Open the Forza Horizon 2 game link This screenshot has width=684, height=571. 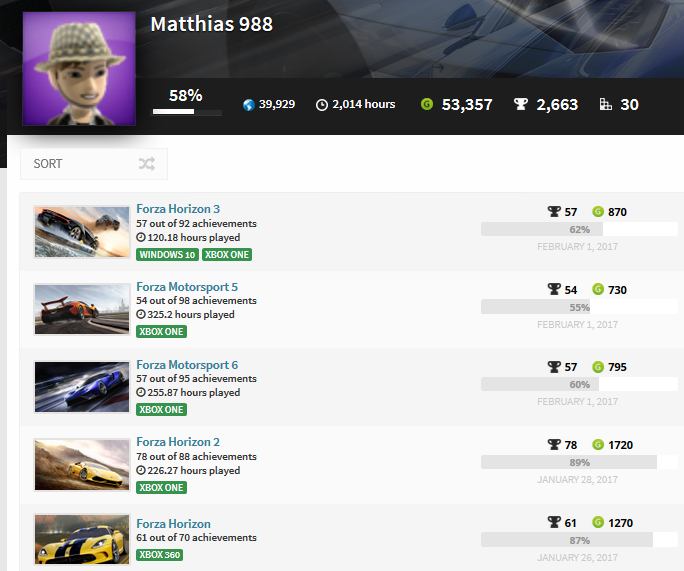pos(178,442)
